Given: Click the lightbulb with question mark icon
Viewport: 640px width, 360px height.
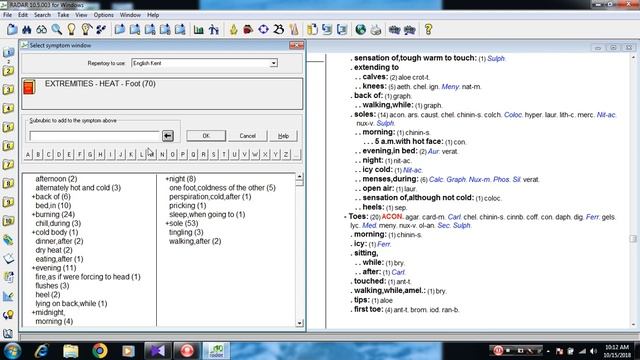Looking at the screenshot, I should pos(86,29).
